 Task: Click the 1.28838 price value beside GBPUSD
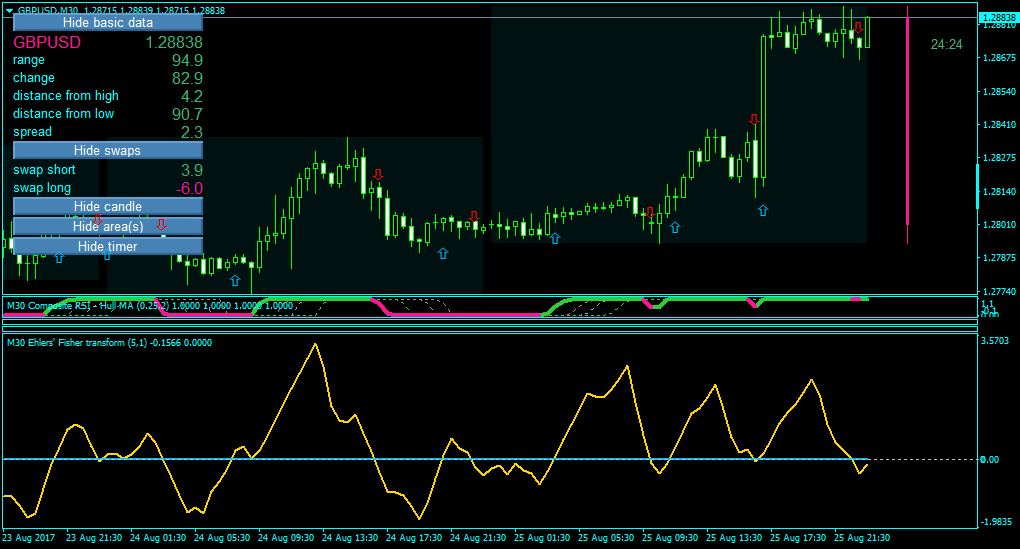(x=174, y=42)
